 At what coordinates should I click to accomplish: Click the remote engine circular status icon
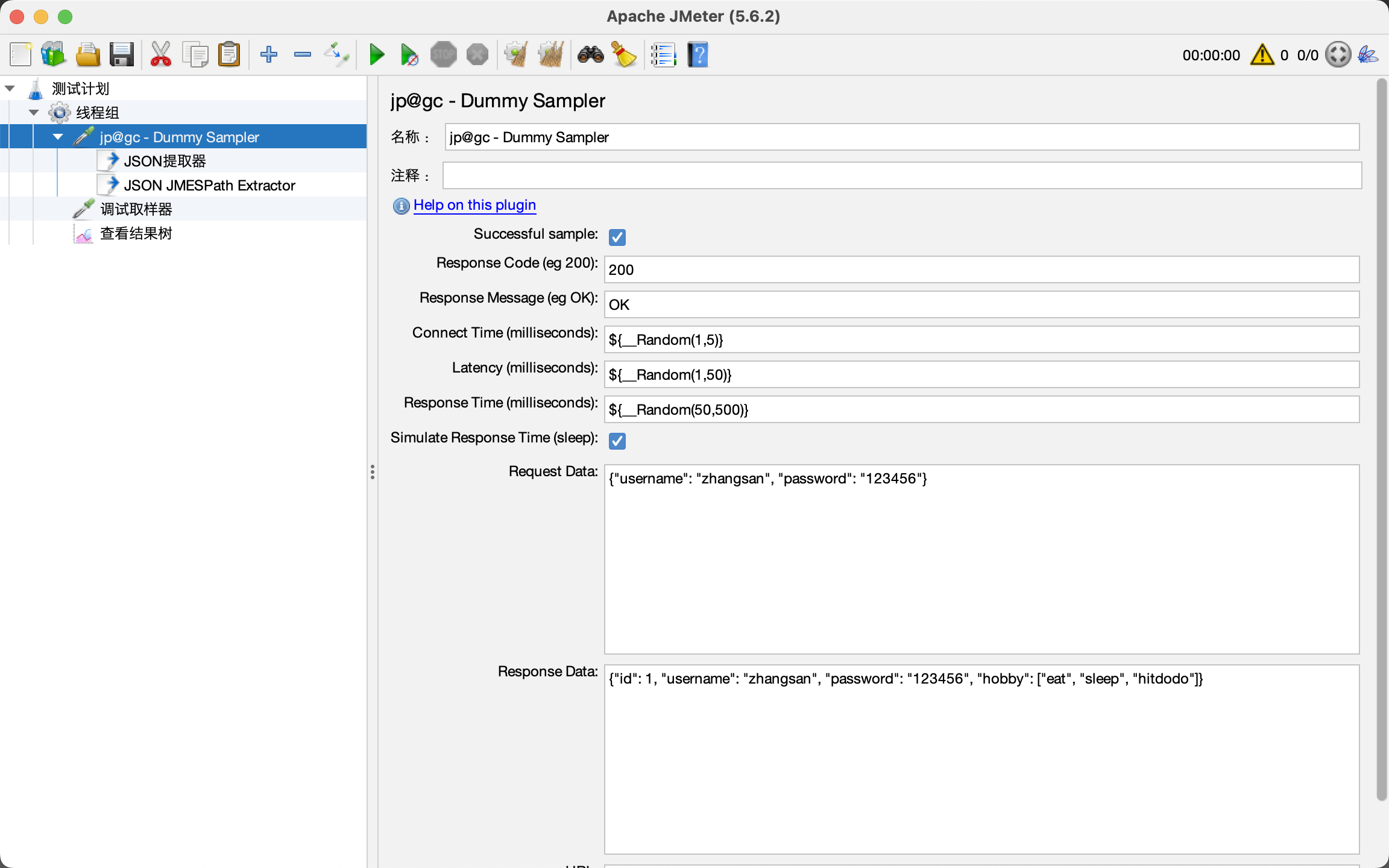point(1338,55)
